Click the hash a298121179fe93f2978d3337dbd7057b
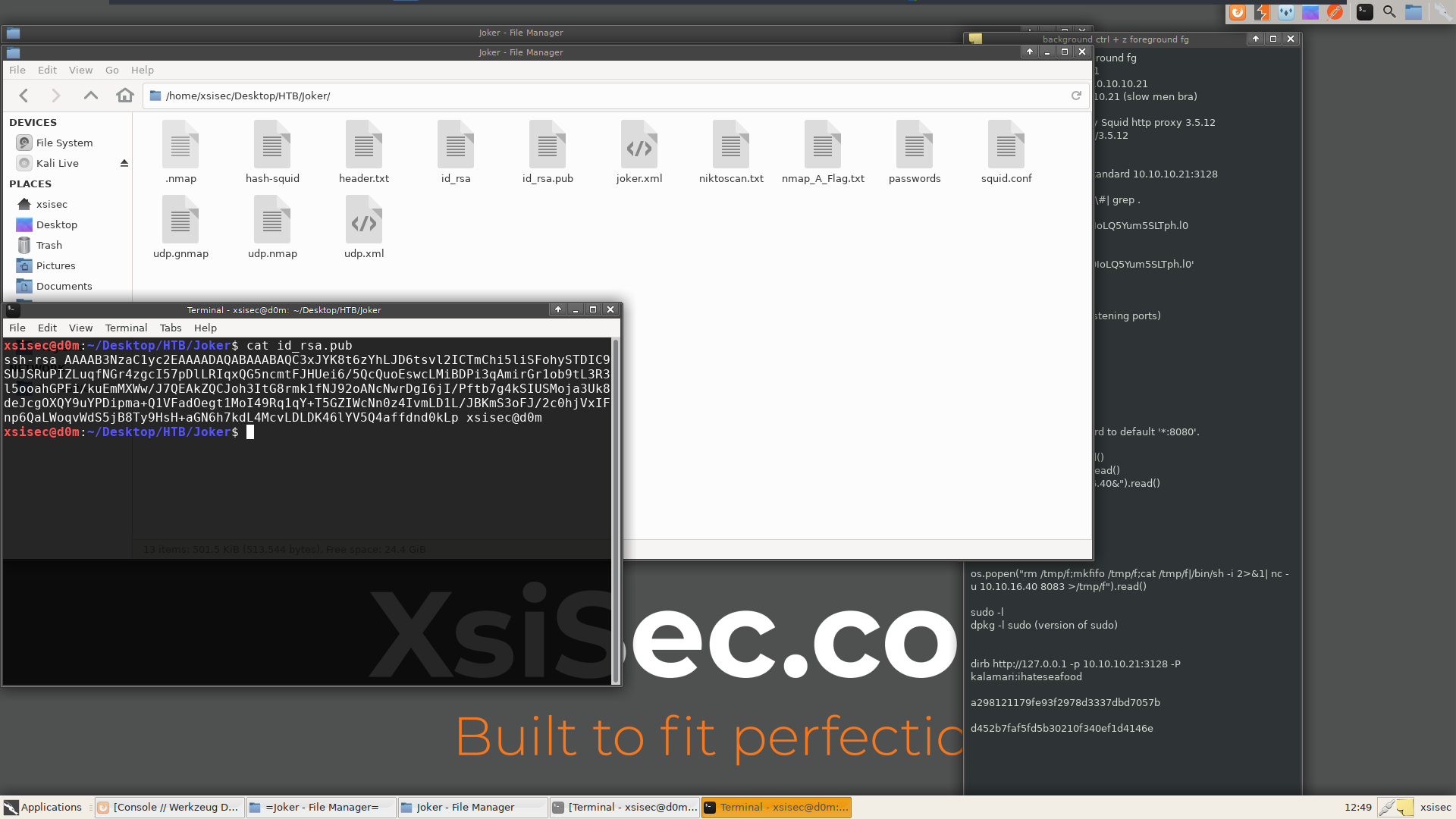This screenshot has height=819, width=1456. (1065, 702)
